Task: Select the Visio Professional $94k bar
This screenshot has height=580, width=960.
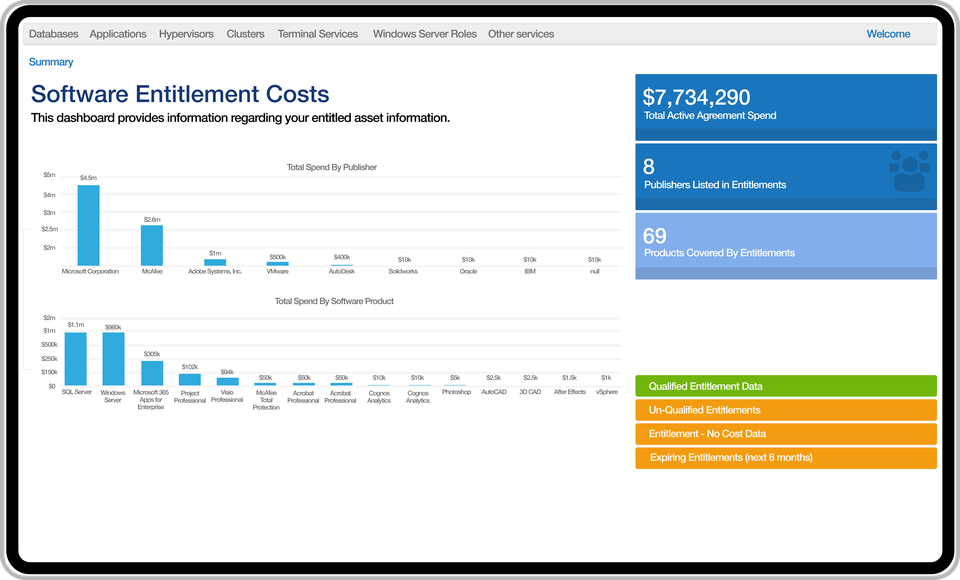Action: click(x=228, y=382)
